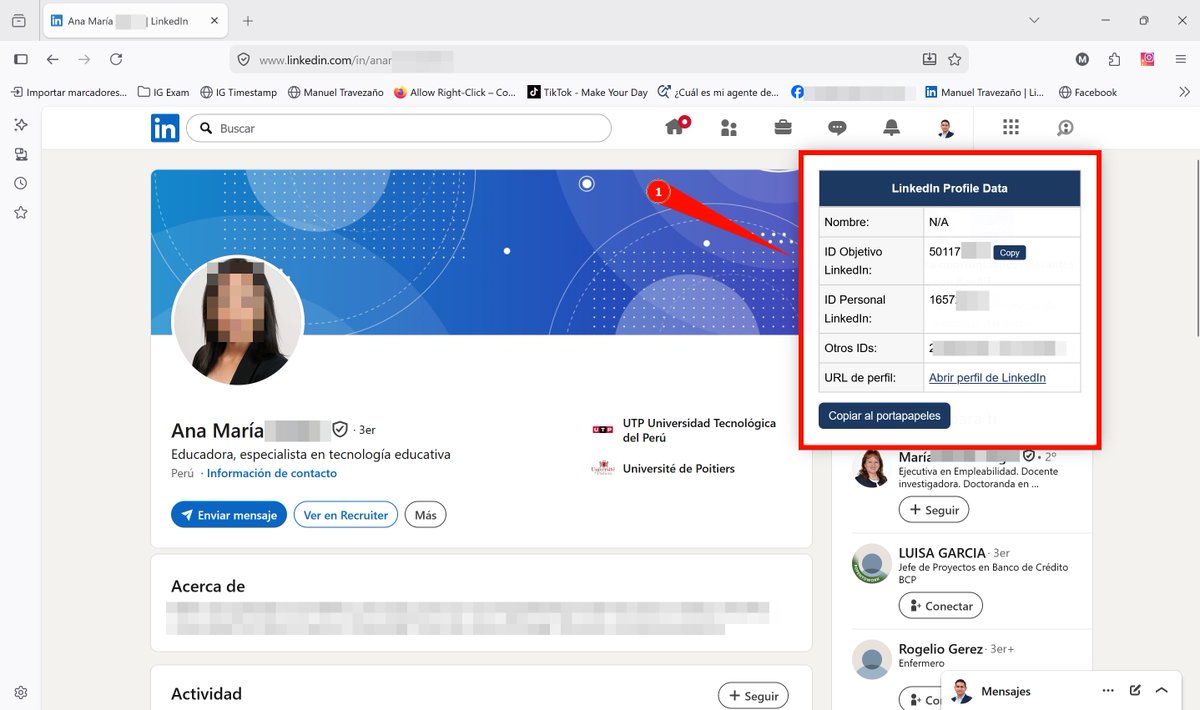Open the LinkedIn home logo
The height and width of the screenshot is (710, 1200).
165,128
